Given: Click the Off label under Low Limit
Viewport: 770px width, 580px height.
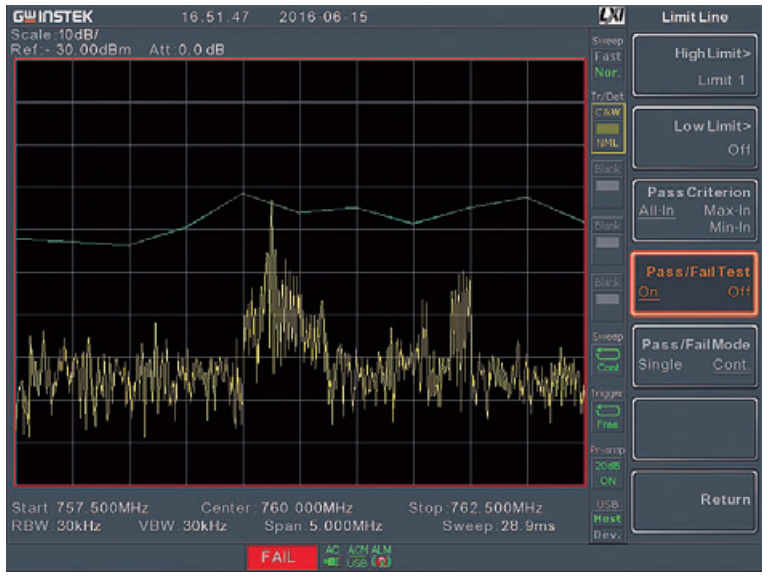Looking at the screenshot, I should tap(739, 149).
